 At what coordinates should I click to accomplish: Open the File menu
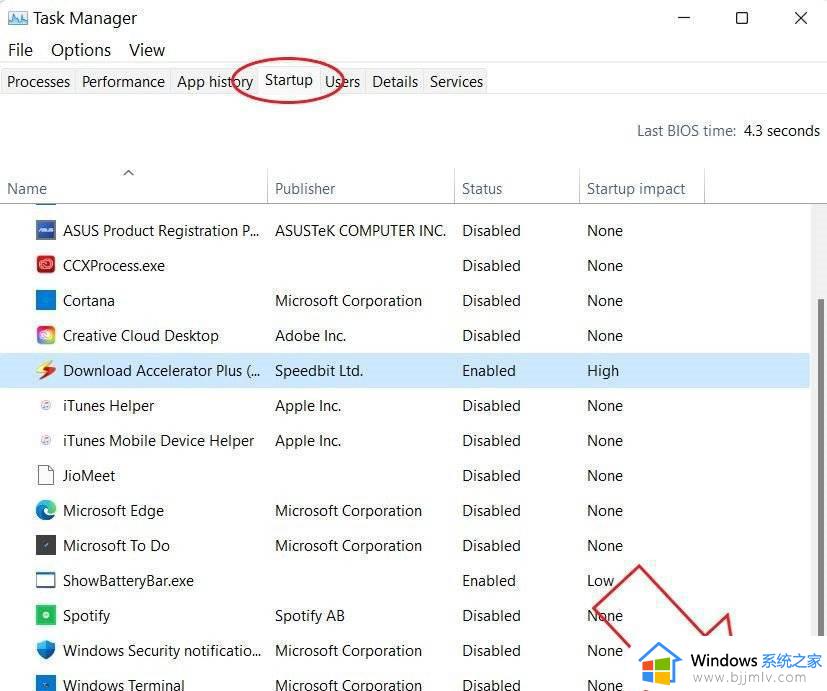21,50
